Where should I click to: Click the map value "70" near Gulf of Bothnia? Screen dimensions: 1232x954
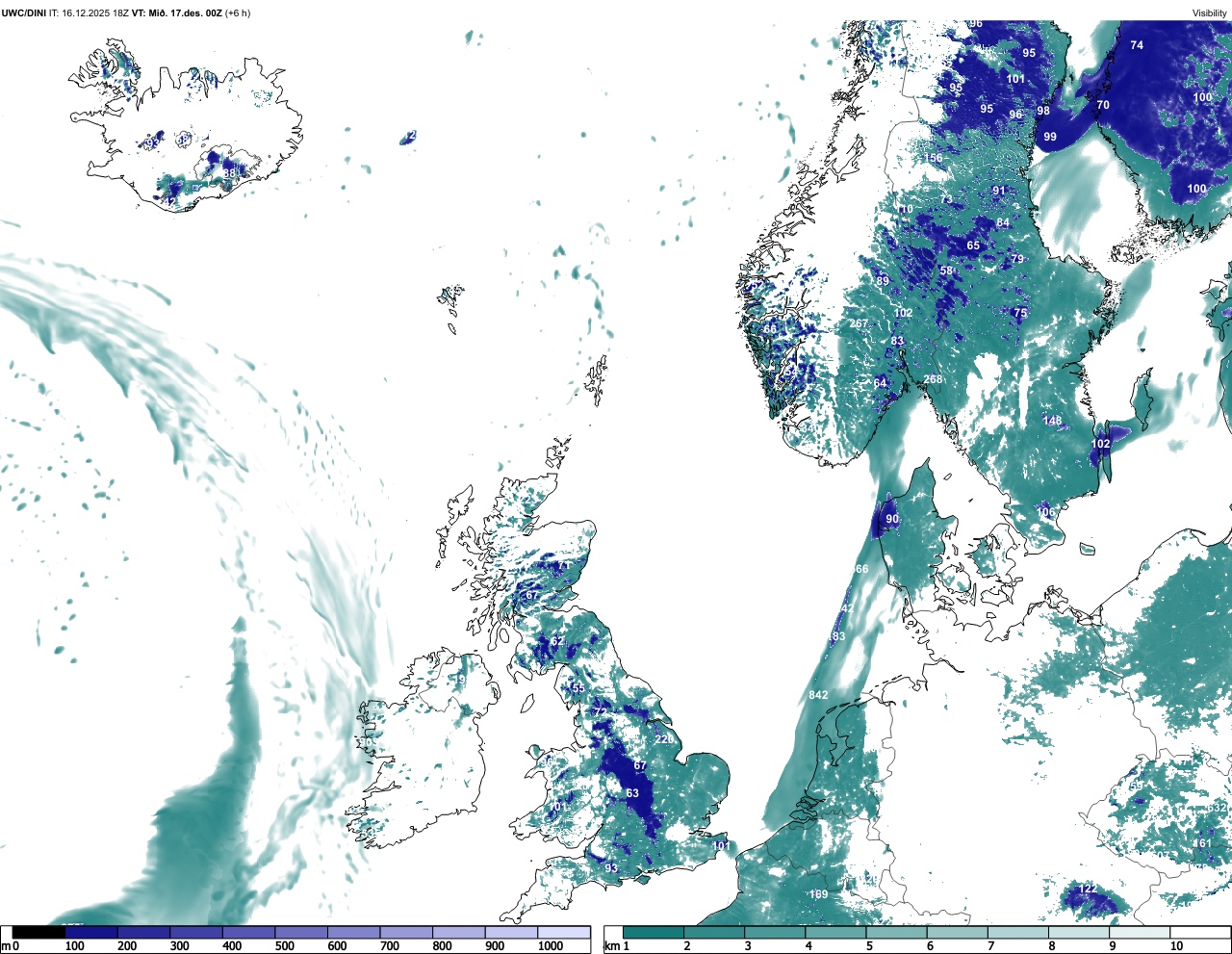pos(1103,105)
